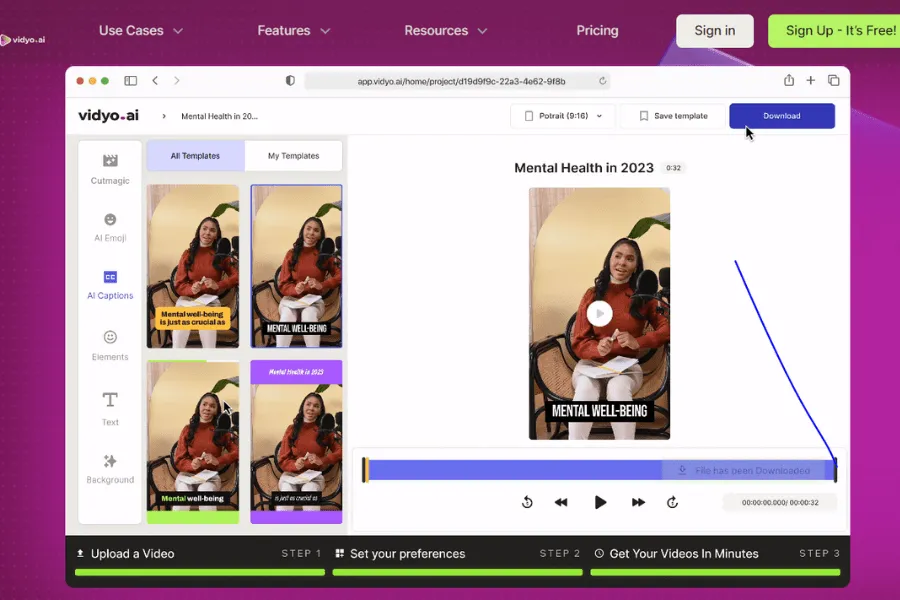This screenshot has height=600, width=900.
Task: Expand the Resources menu
Action: (445, 30)
